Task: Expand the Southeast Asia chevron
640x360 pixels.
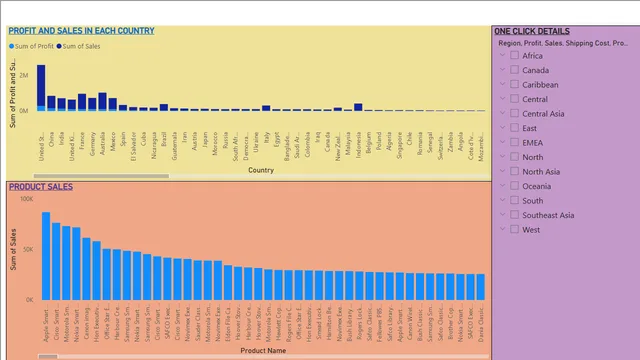Action: coord(502,214)
